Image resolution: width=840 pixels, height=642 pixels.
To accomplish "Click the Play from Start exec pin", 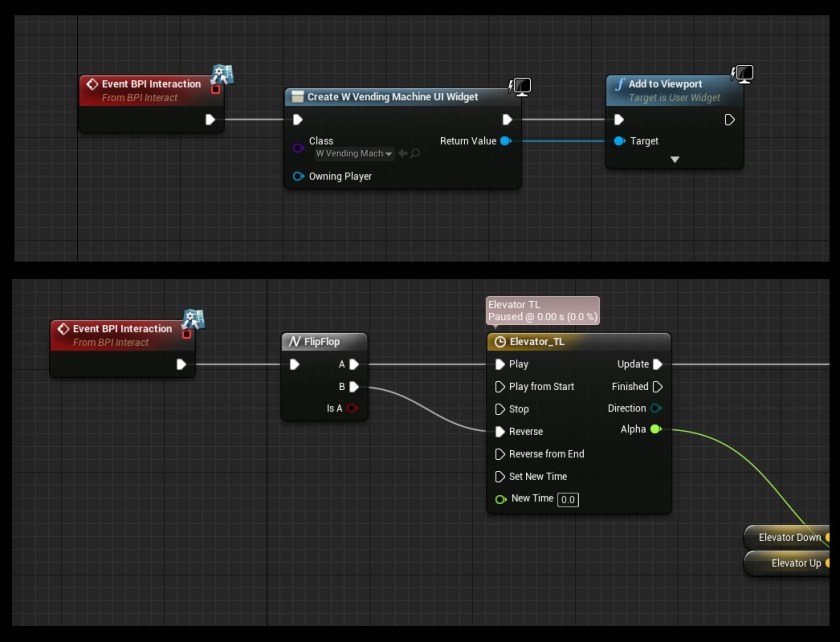I will [x=500, y=387].
